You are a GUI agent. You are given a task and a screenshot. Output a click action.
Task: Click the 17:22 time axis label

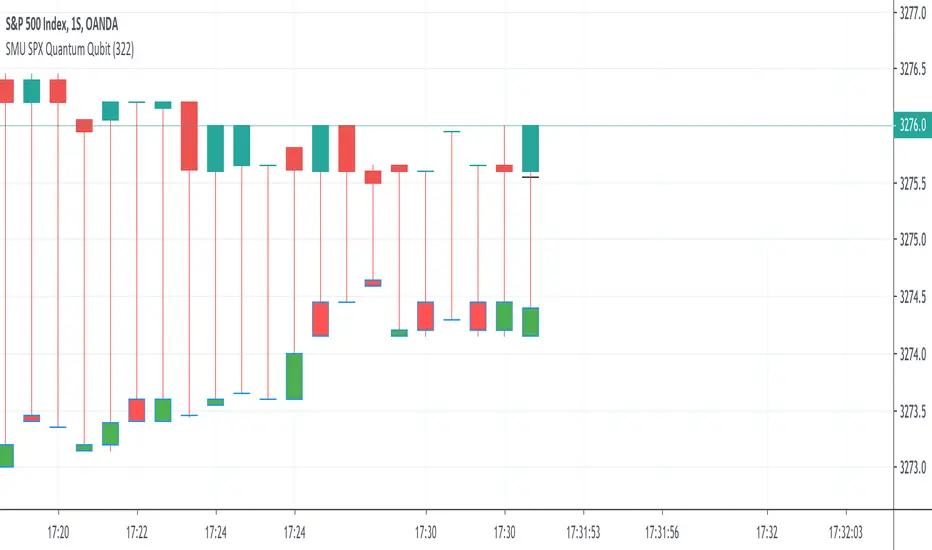(138, 527)
